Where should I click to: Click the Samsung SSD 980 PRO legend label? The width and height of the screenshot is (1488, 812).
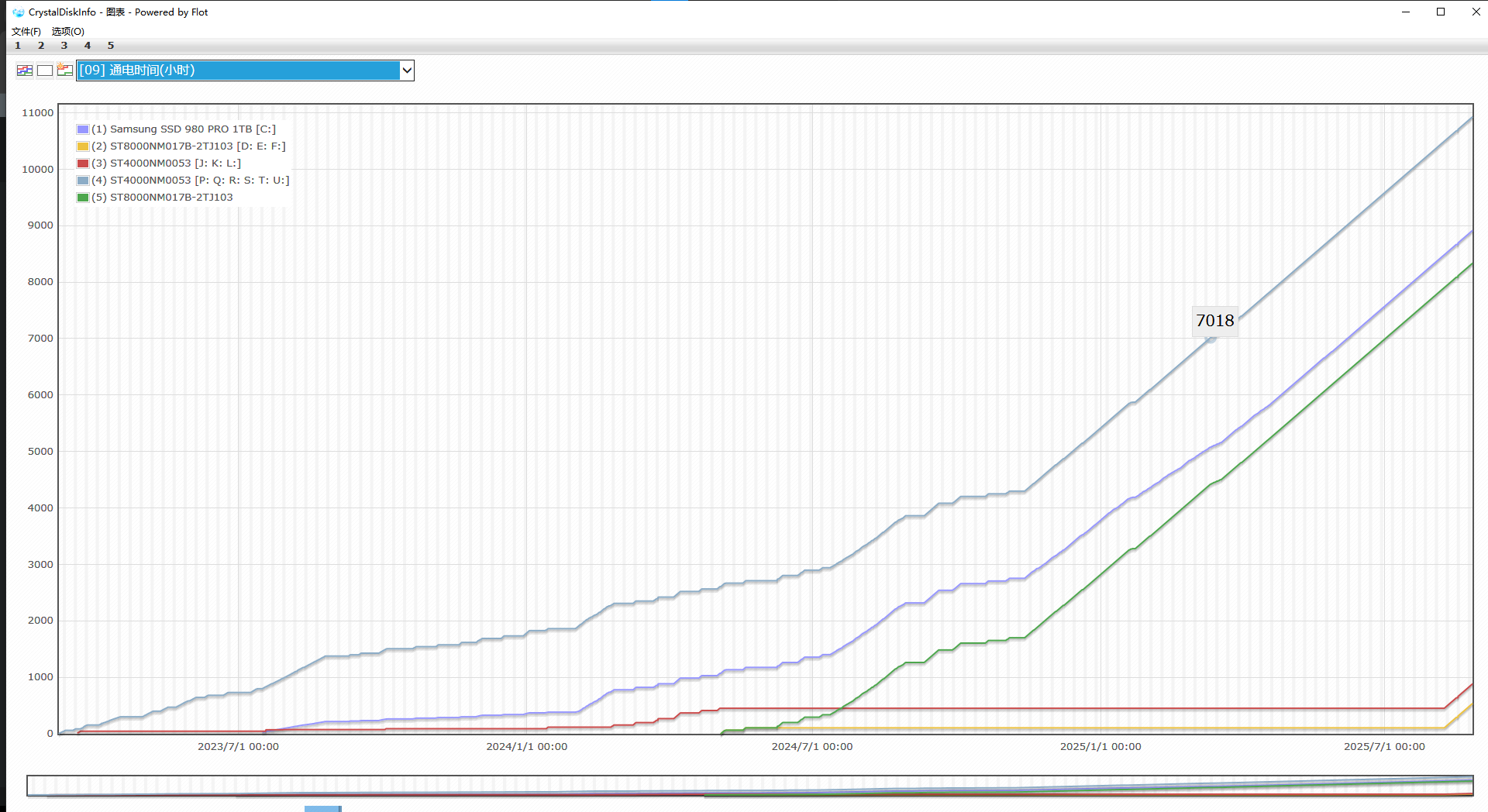coord(183,129)
